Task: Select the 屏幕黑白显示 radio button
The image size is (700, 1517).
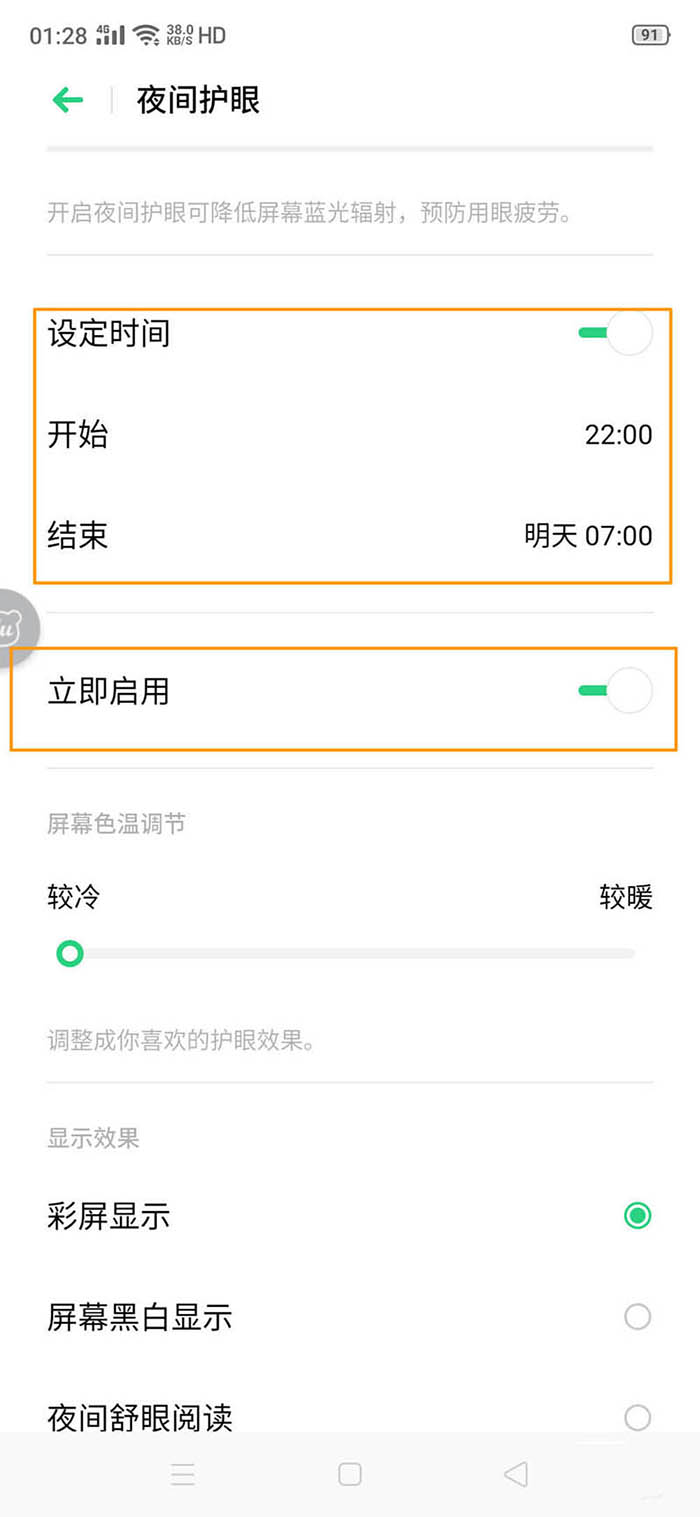Action: coord(637,1317)
